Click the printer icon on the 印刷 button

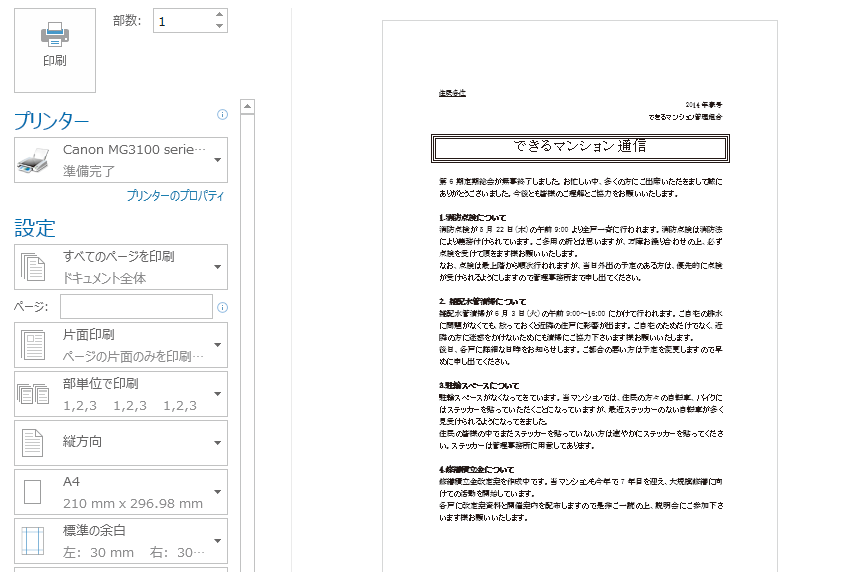coord(55,34)
